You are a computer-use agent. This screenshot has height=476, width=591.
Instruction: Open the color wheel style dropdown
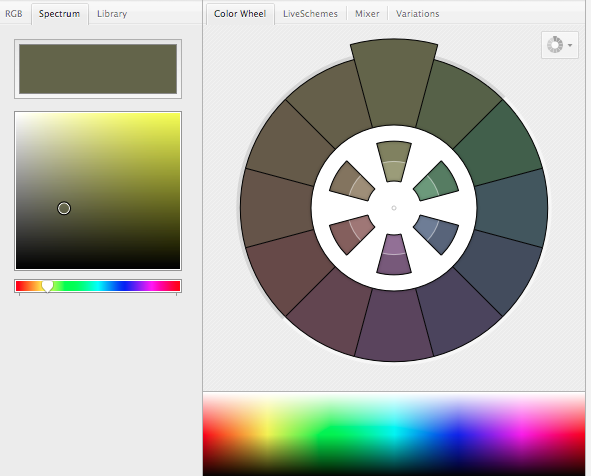point(560,45)
